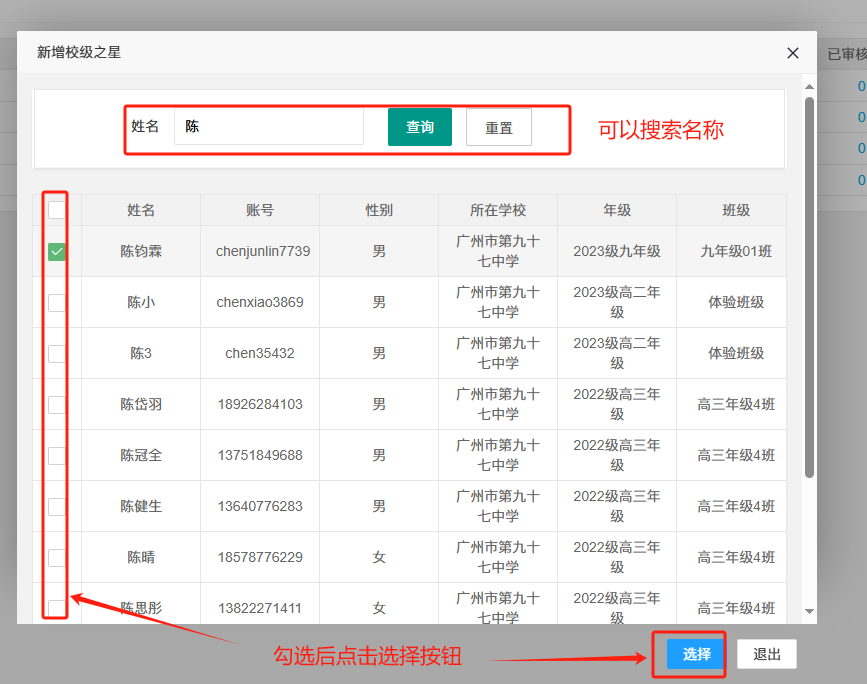The width and height of the screenshot is (867, 684).
Task: Click account 13822271411
Action: [260, 608]
